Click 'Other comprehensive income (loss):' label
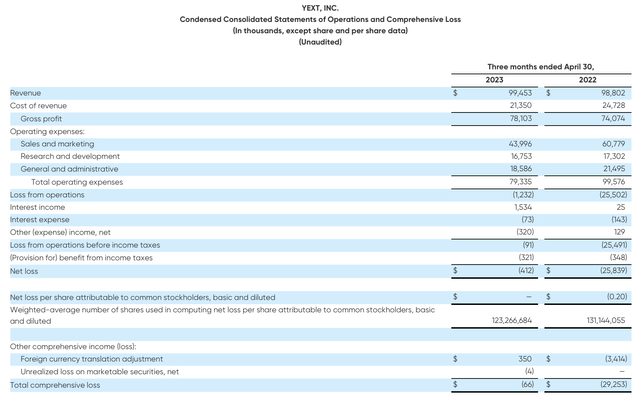This screenshot has height=399, width=640. click(x=73, y=347)
